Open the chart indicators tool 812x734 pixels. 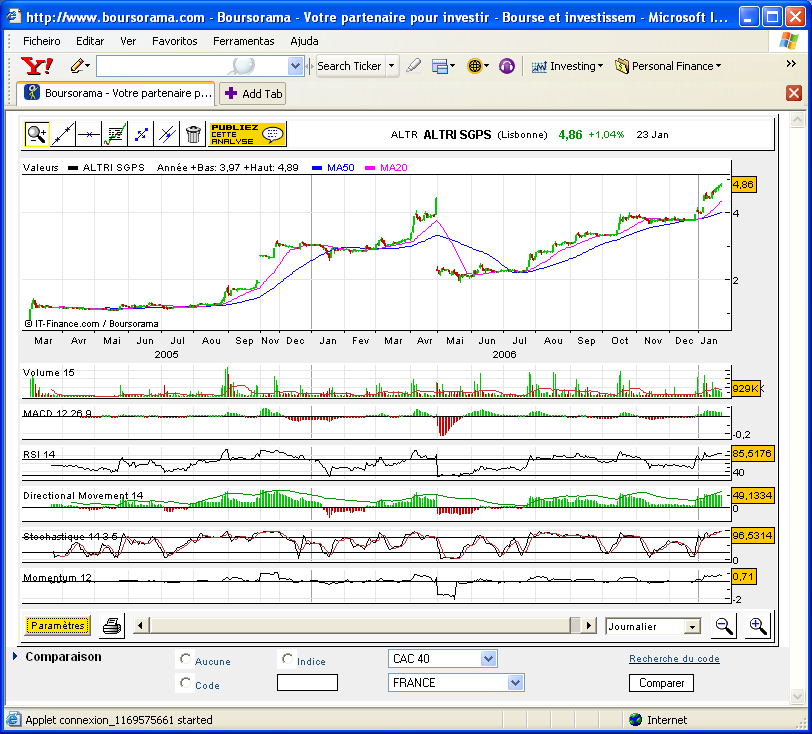[115, 135]
